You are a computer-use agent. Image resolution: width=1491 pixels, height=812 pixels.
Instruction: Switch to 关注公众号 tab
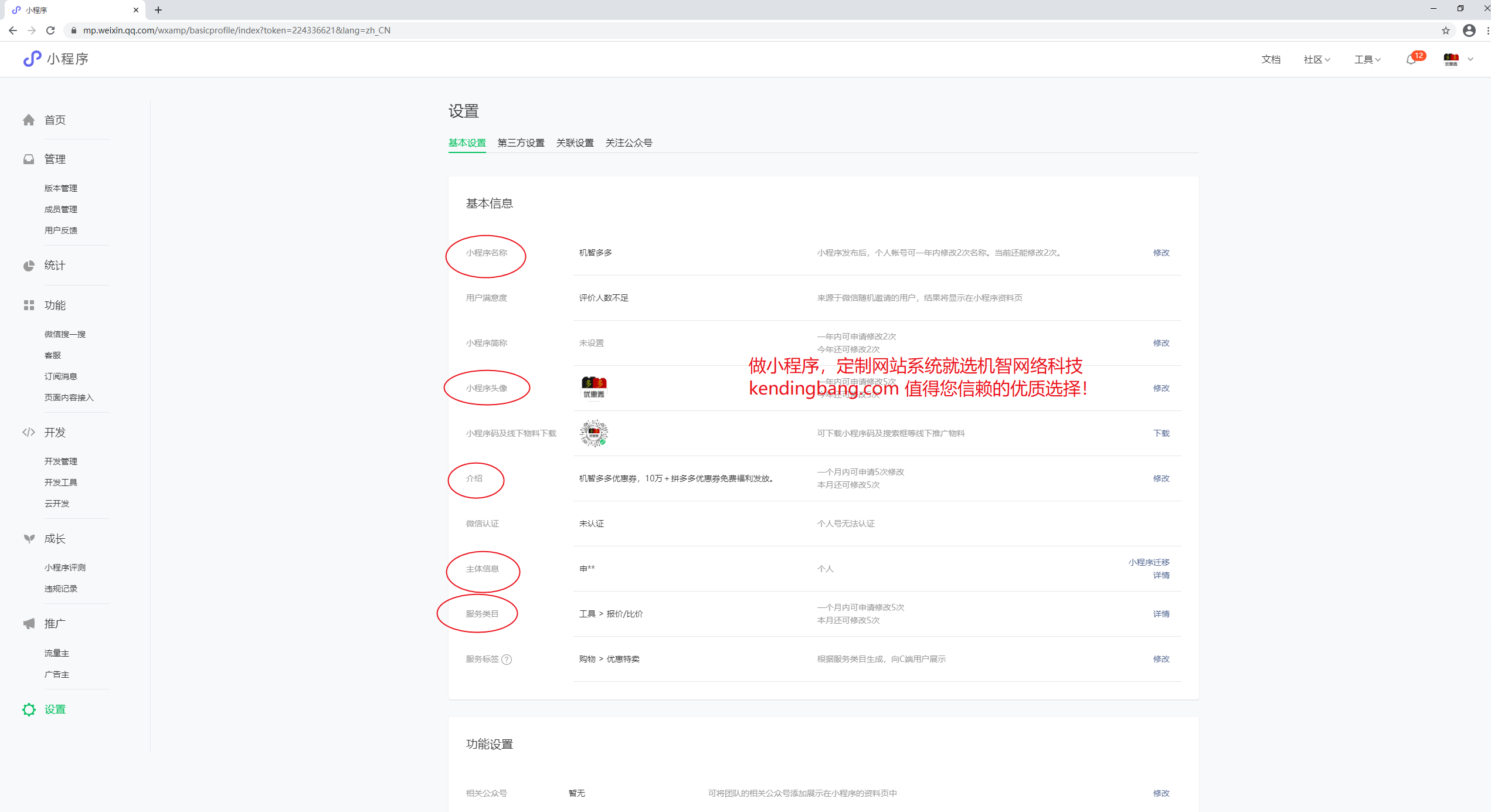tap(629, 142)
